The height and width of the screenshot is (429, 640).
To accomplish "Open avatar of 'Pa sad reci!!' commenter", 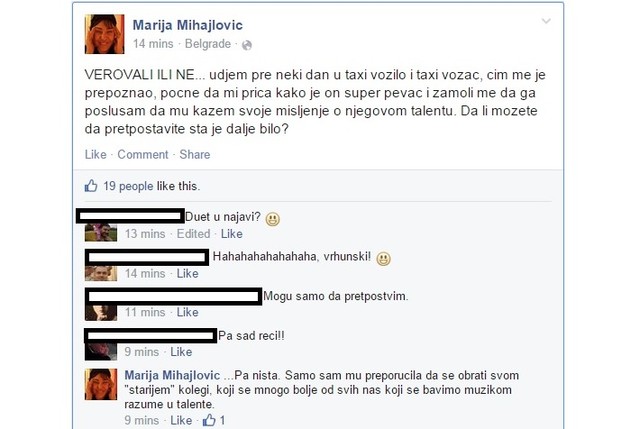I will pyautogui.click(x=101, y=351).
